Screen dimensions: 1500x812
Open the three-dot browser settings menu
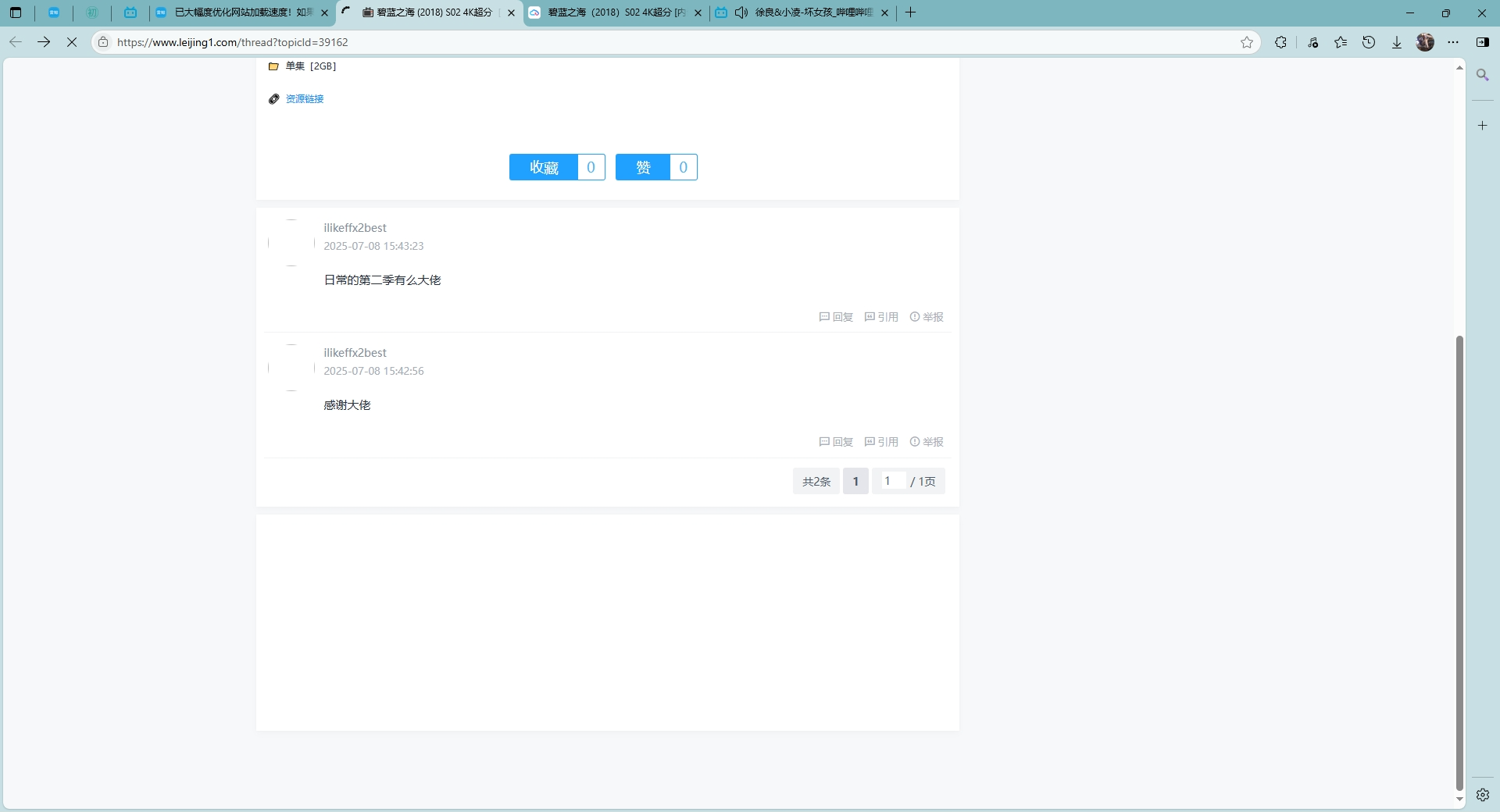tap(1453, 42)
